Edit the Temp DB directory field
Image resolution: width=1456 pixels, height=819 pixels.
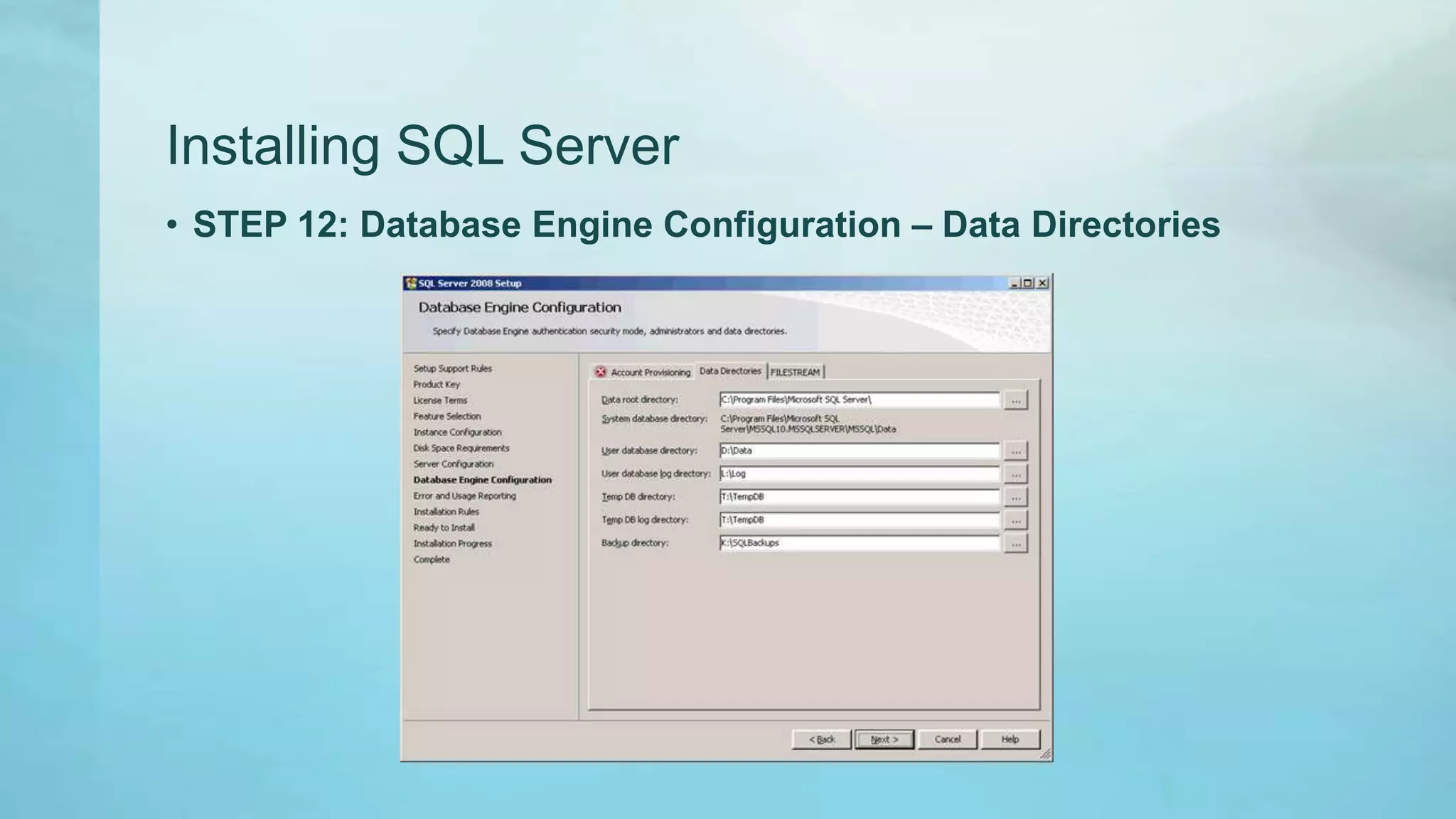860,497
